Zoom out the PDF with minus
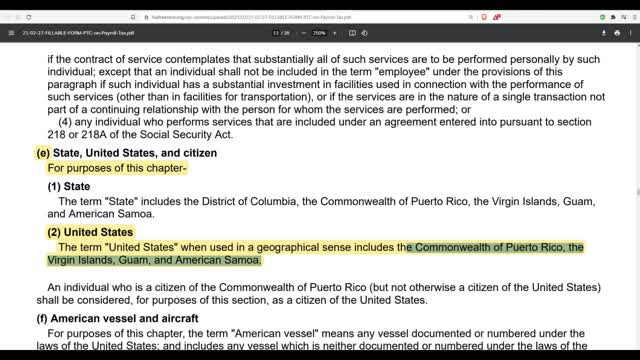The height and width of the screenshot is (360, 640). pyautogui.click(x=303, y=33)
